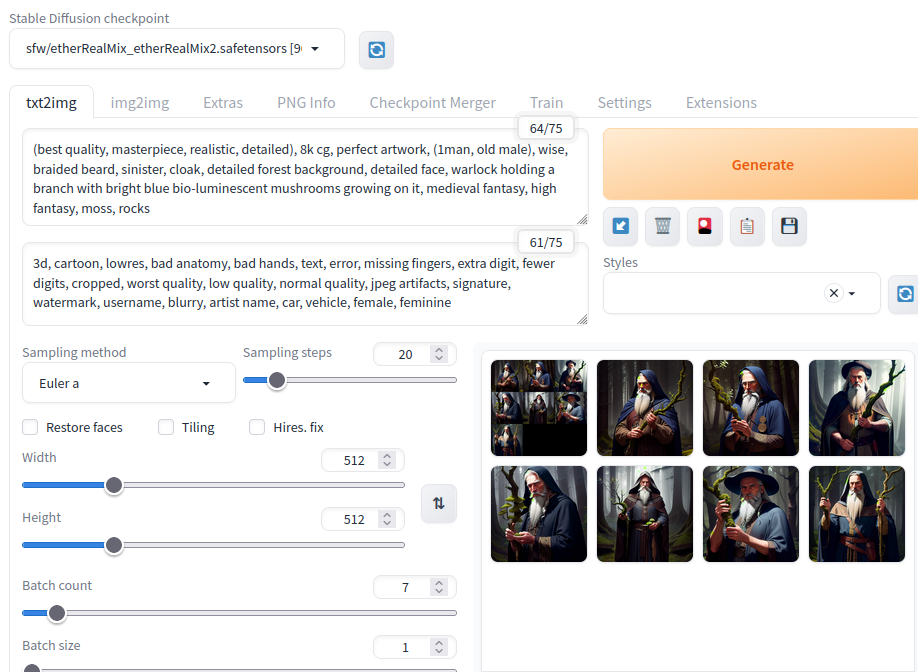Click the negative prompt resize handle

click(x=582, y=319)
